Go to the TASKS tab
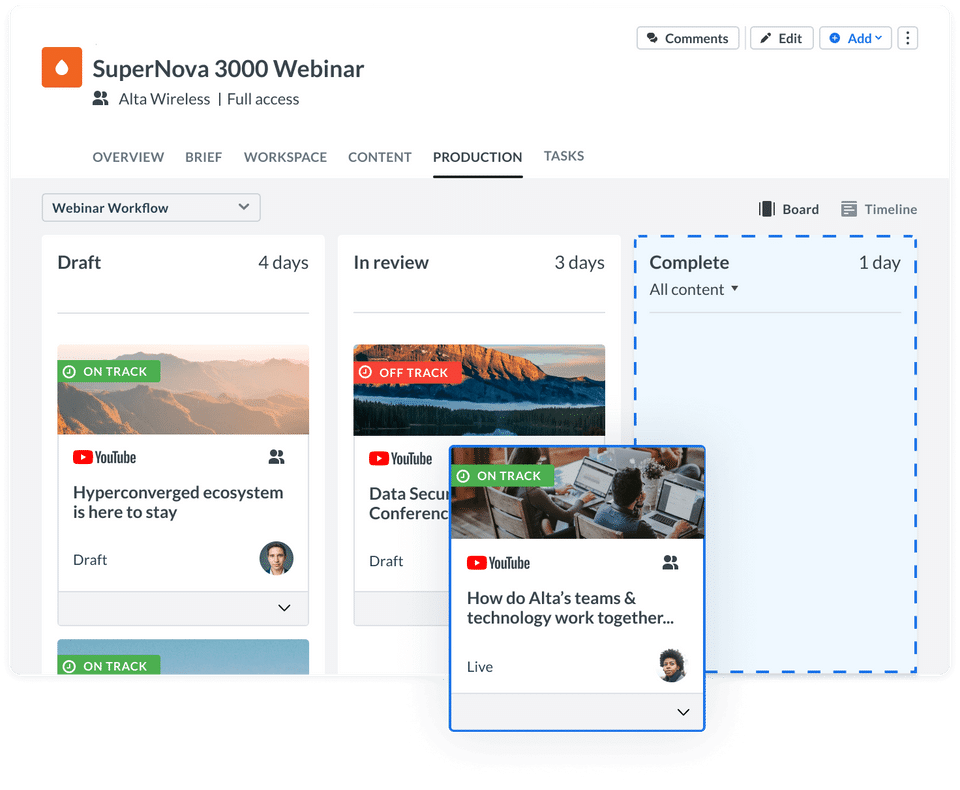The image size is (960, 790). 564,156
